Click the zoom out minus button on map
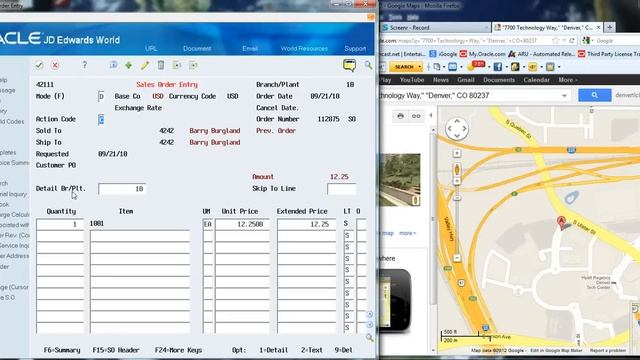The height and width of the screenshot is (360, 640). (457, 258)
